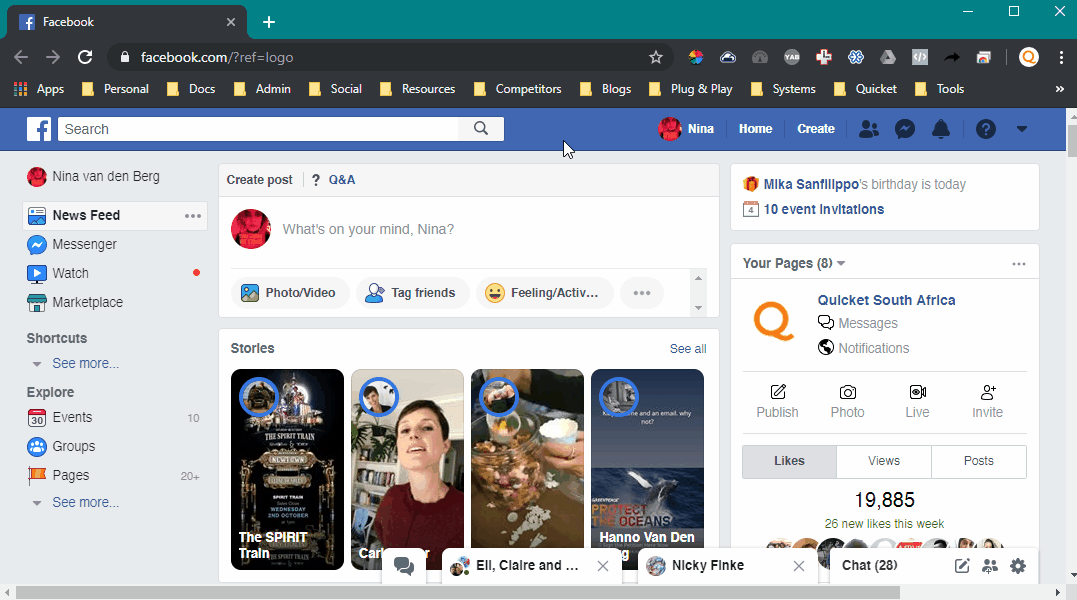Open Chrome menu three dots
This screenshot has width=1077, height=600.
point(1061,58)
